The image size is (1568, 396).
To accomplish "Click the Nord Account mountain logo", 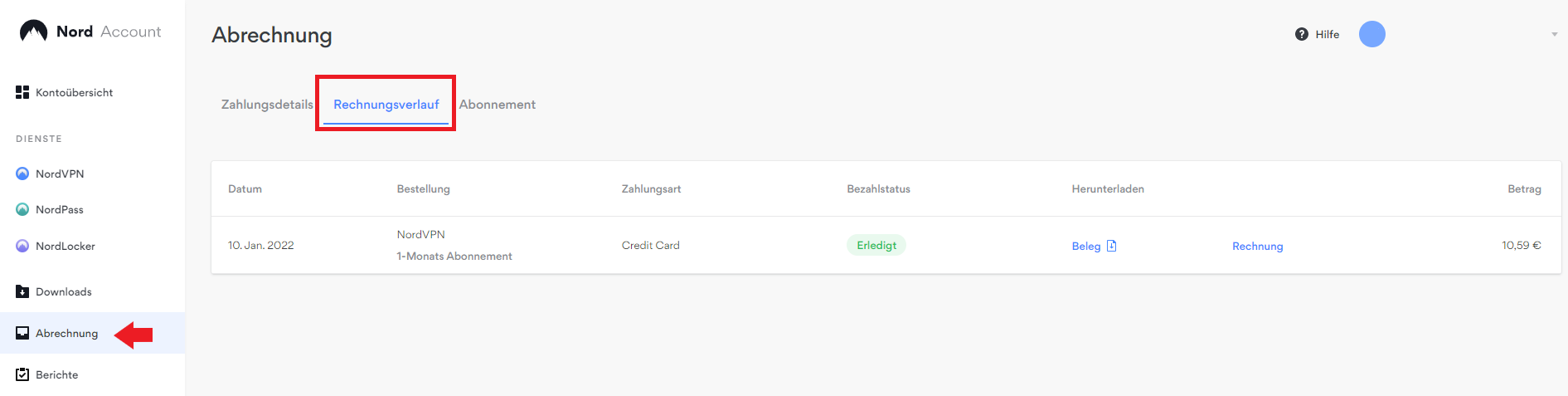I will point(33,32).
